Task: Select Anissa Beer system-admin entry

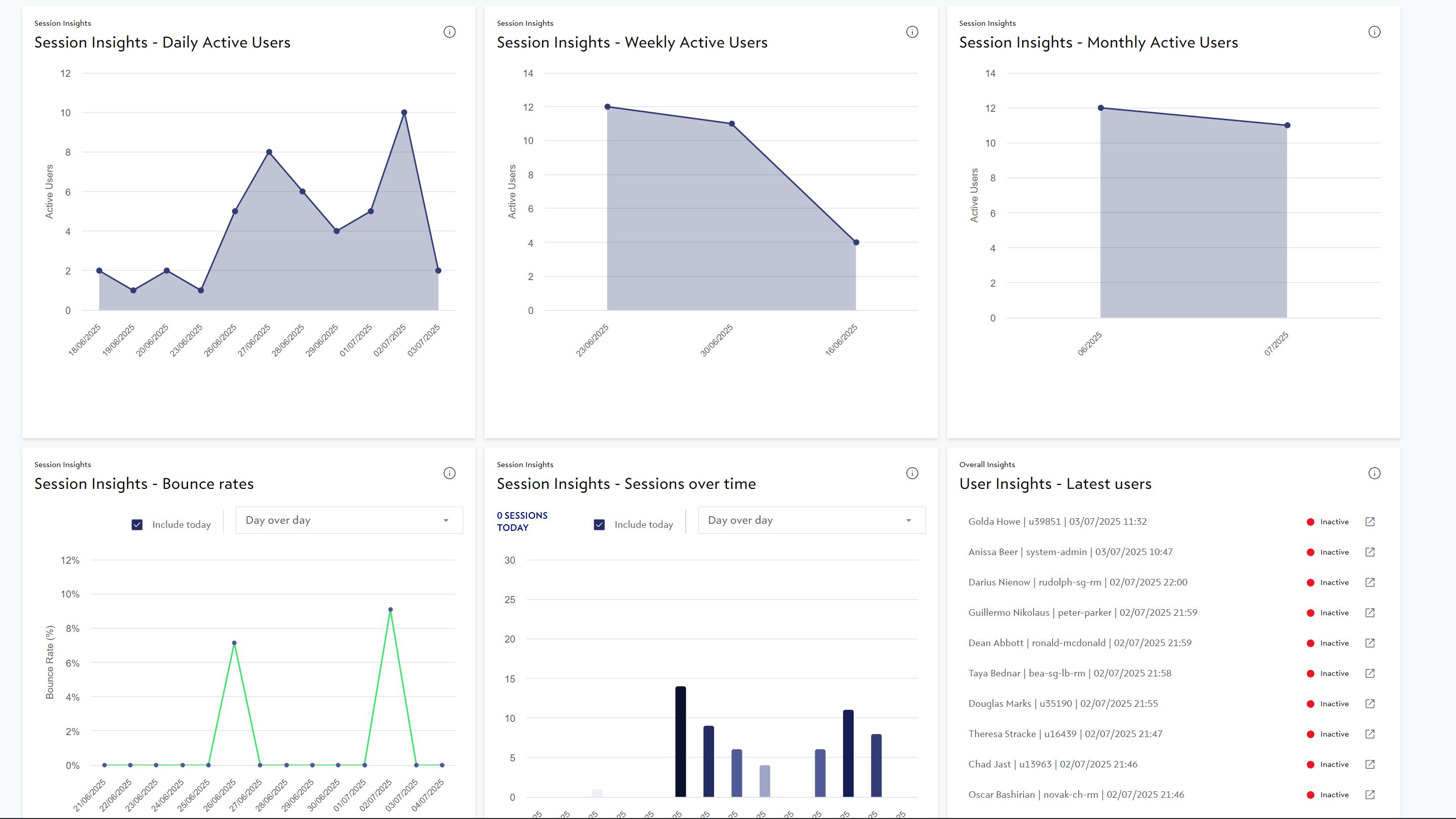Action: 1071,552
